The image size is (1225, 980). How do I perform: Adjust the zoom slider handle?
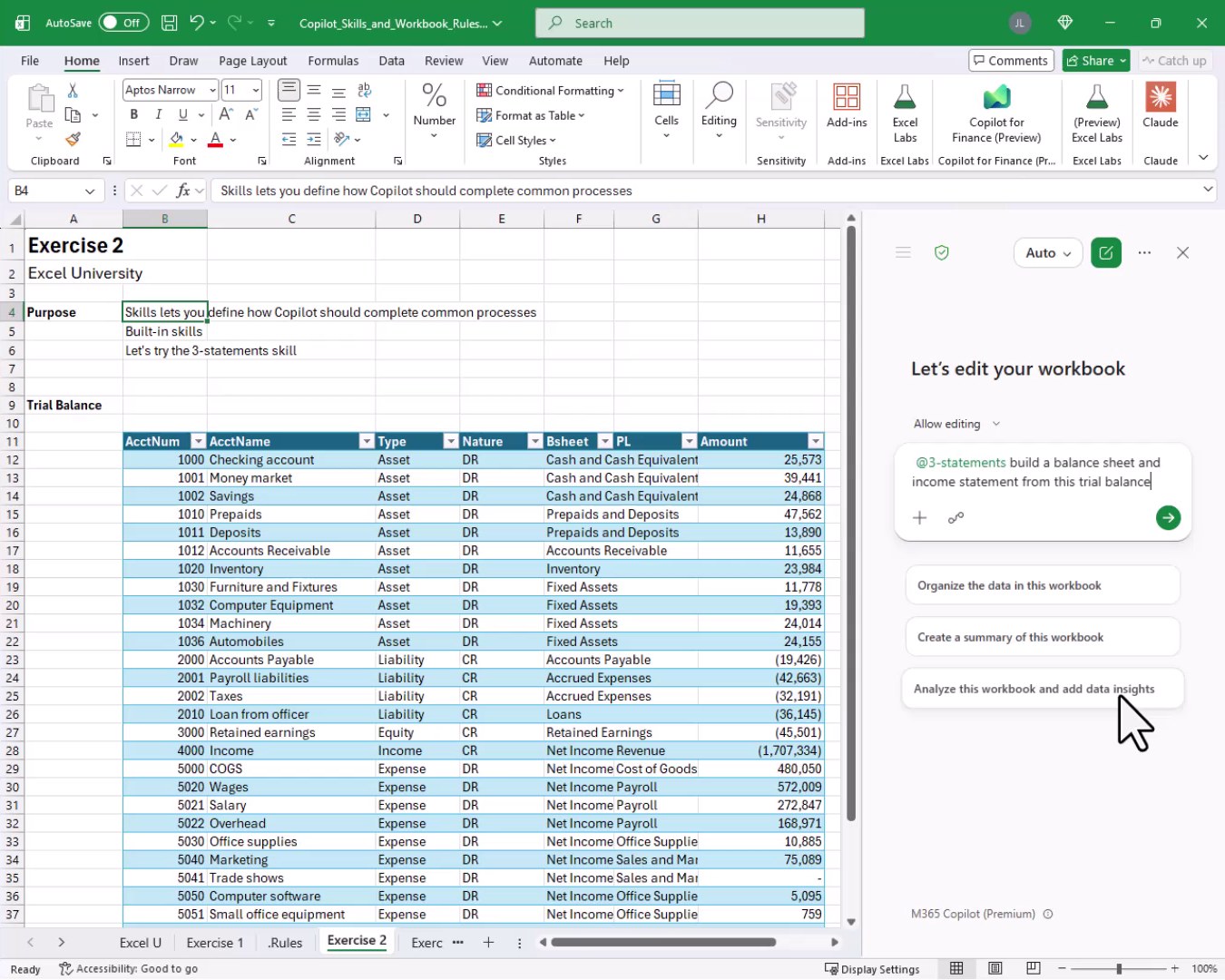(x=1119, y=968)
